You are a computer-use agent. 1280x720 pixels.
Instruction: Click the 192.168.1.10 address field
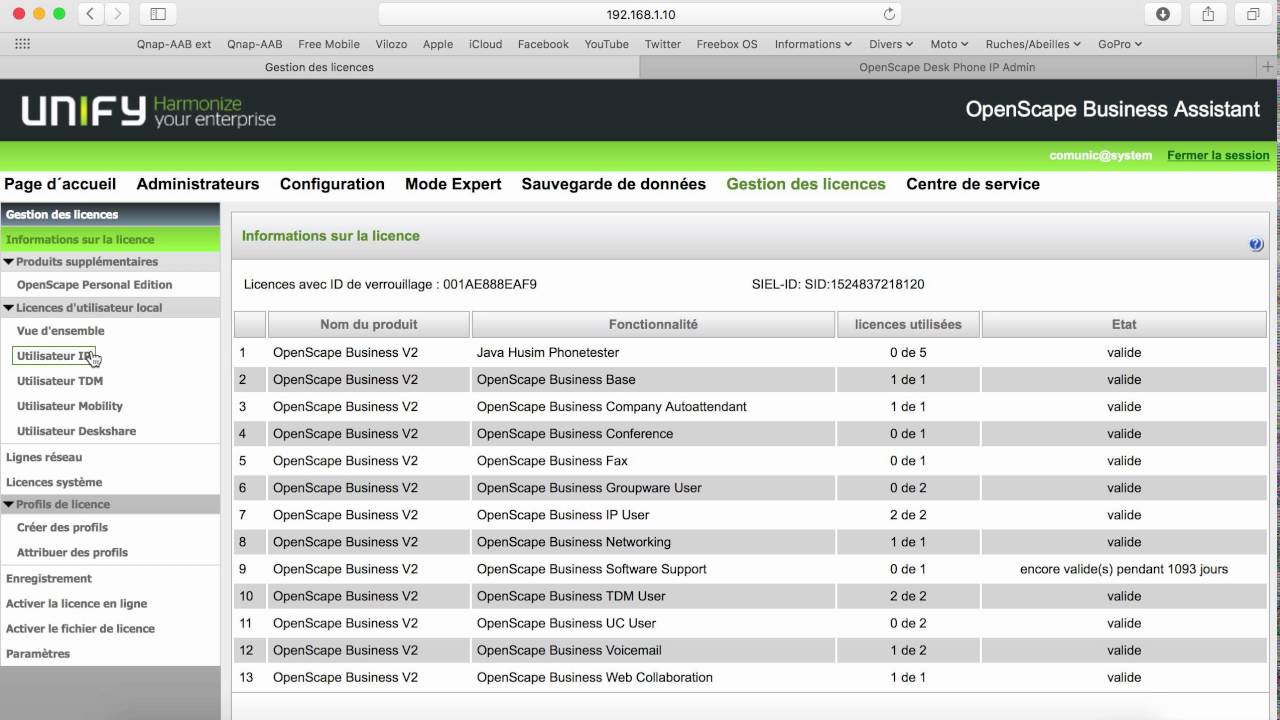pyautogui.click(x=640, y=14)
